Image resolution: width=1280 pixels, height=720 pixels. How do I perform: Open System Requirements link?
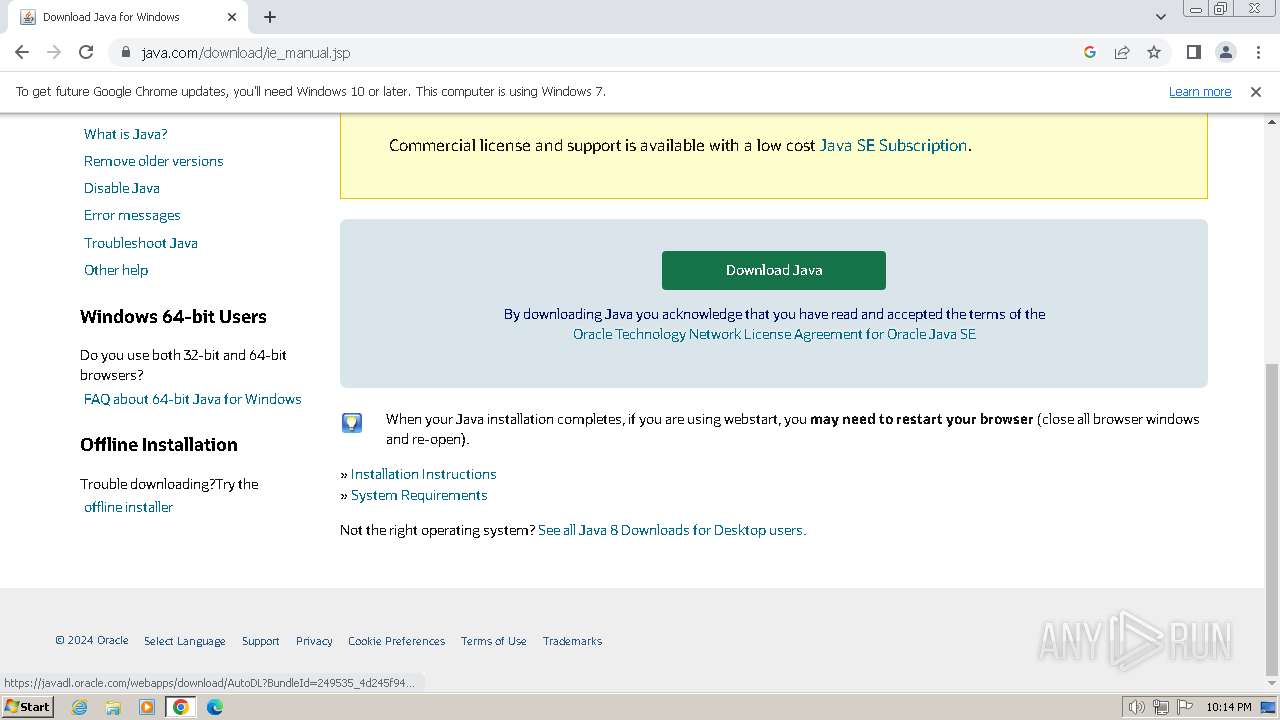tap(419, 495)
